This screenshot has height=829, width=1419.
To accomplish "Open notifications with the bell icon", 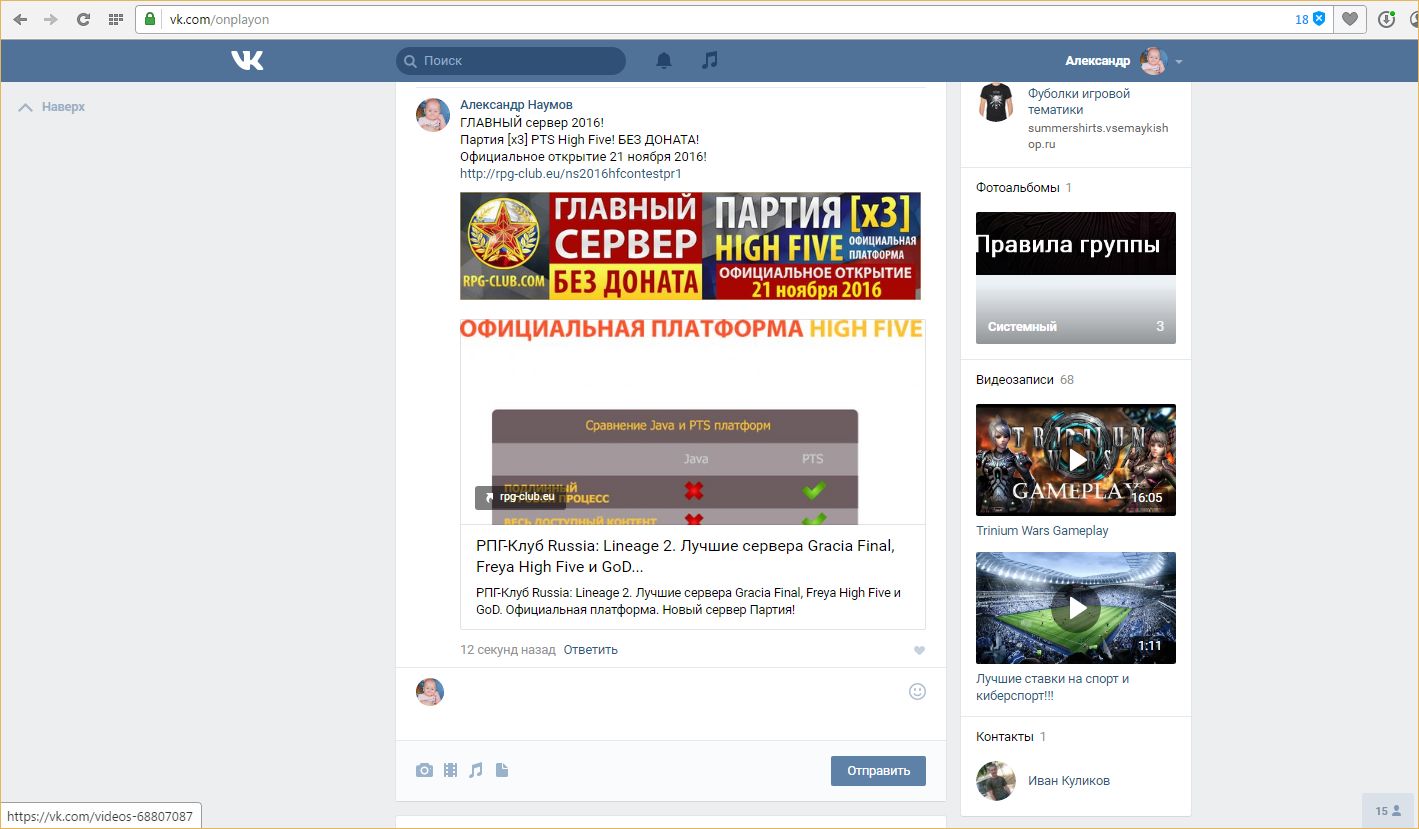I will tap(664, 61).
